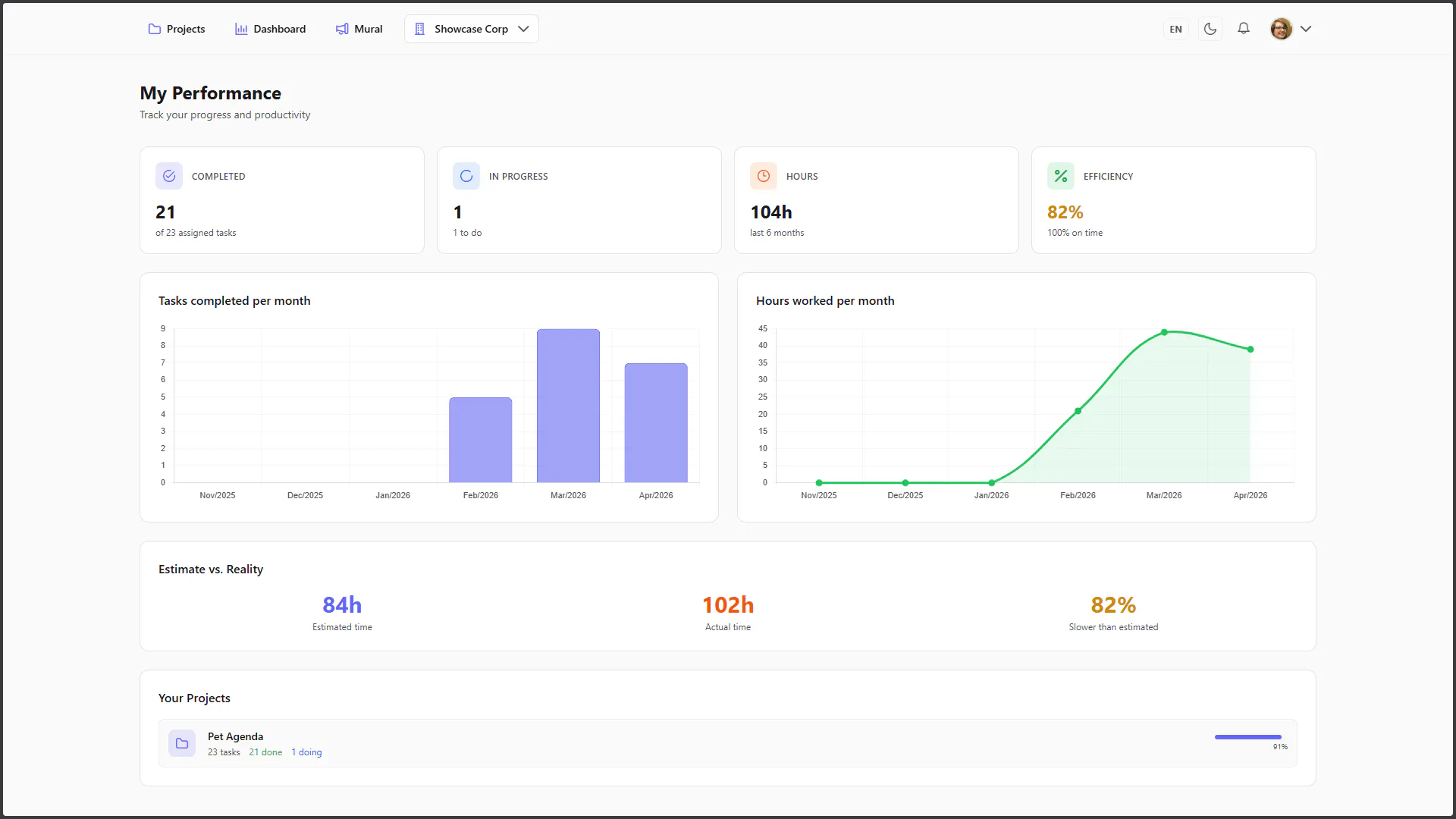Click the 'My Performance' page title
The width and height of the screenshot is (1456, 819).
tap(211, 93)
